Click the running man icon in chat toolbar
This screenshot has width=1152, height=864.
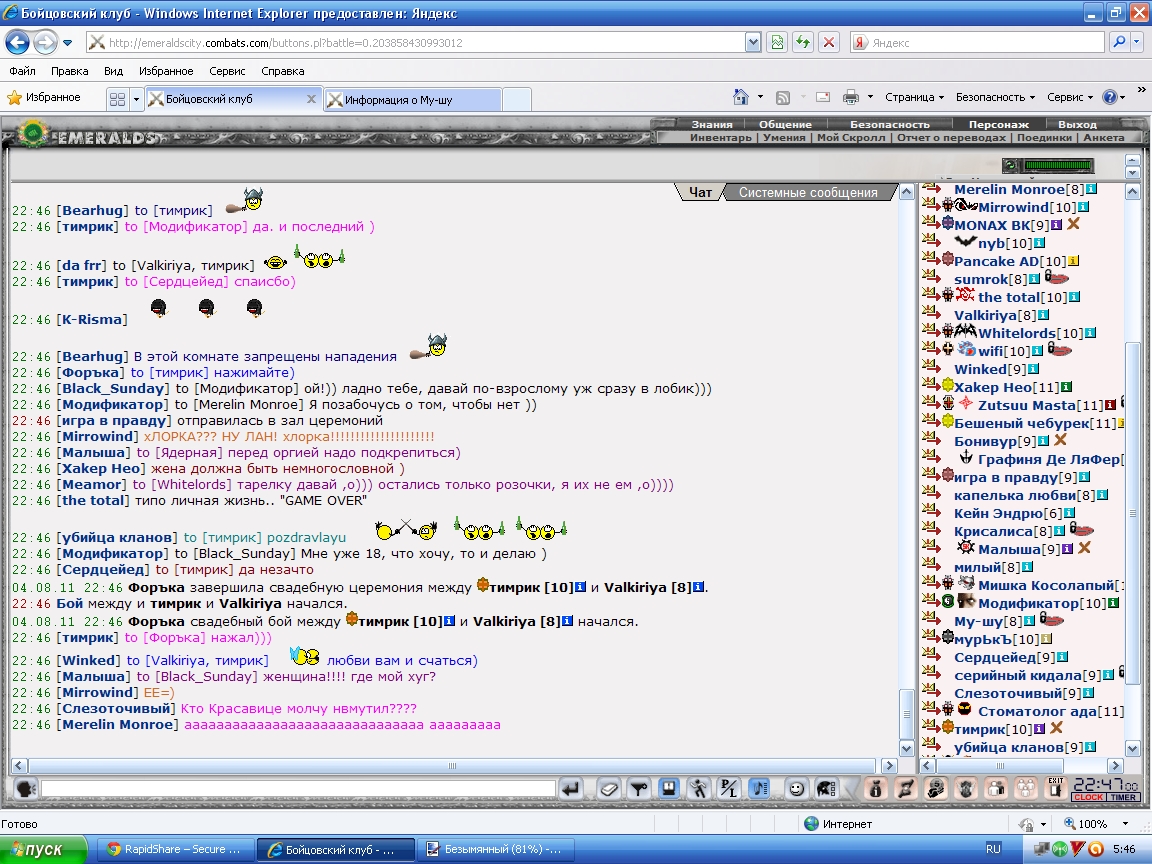698,790
